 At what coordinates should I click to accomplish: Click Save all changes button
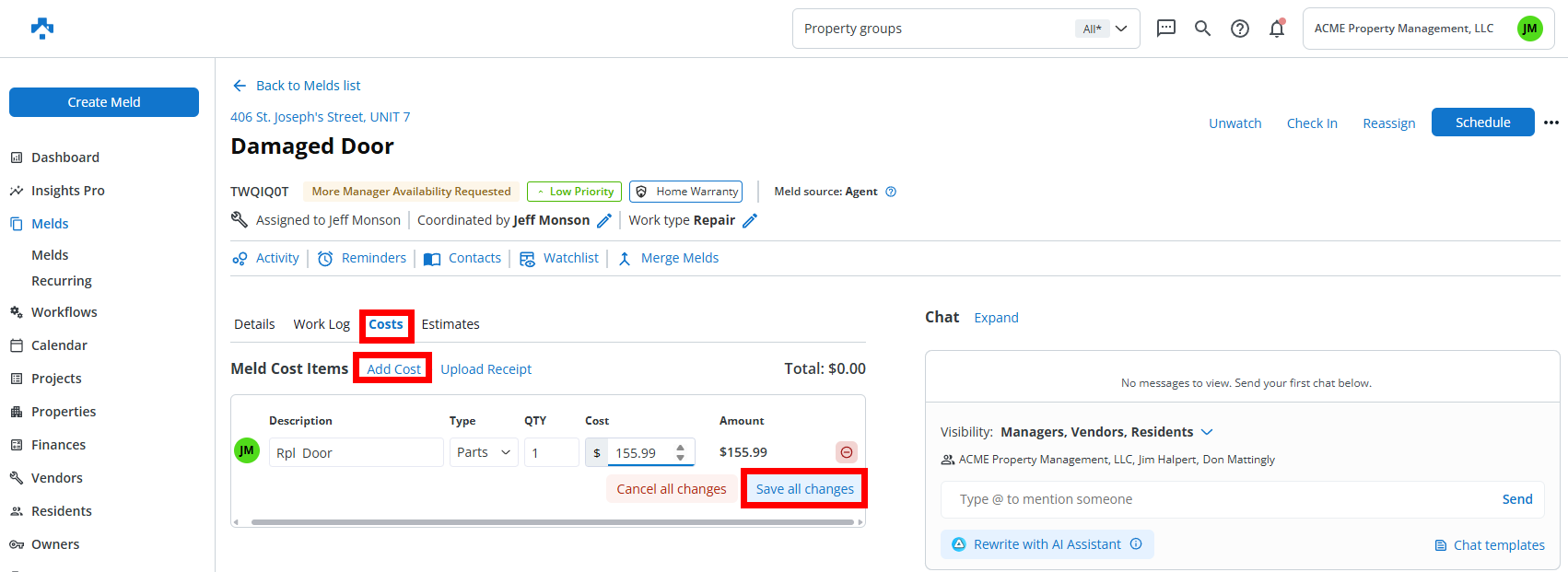coord(804,489)
